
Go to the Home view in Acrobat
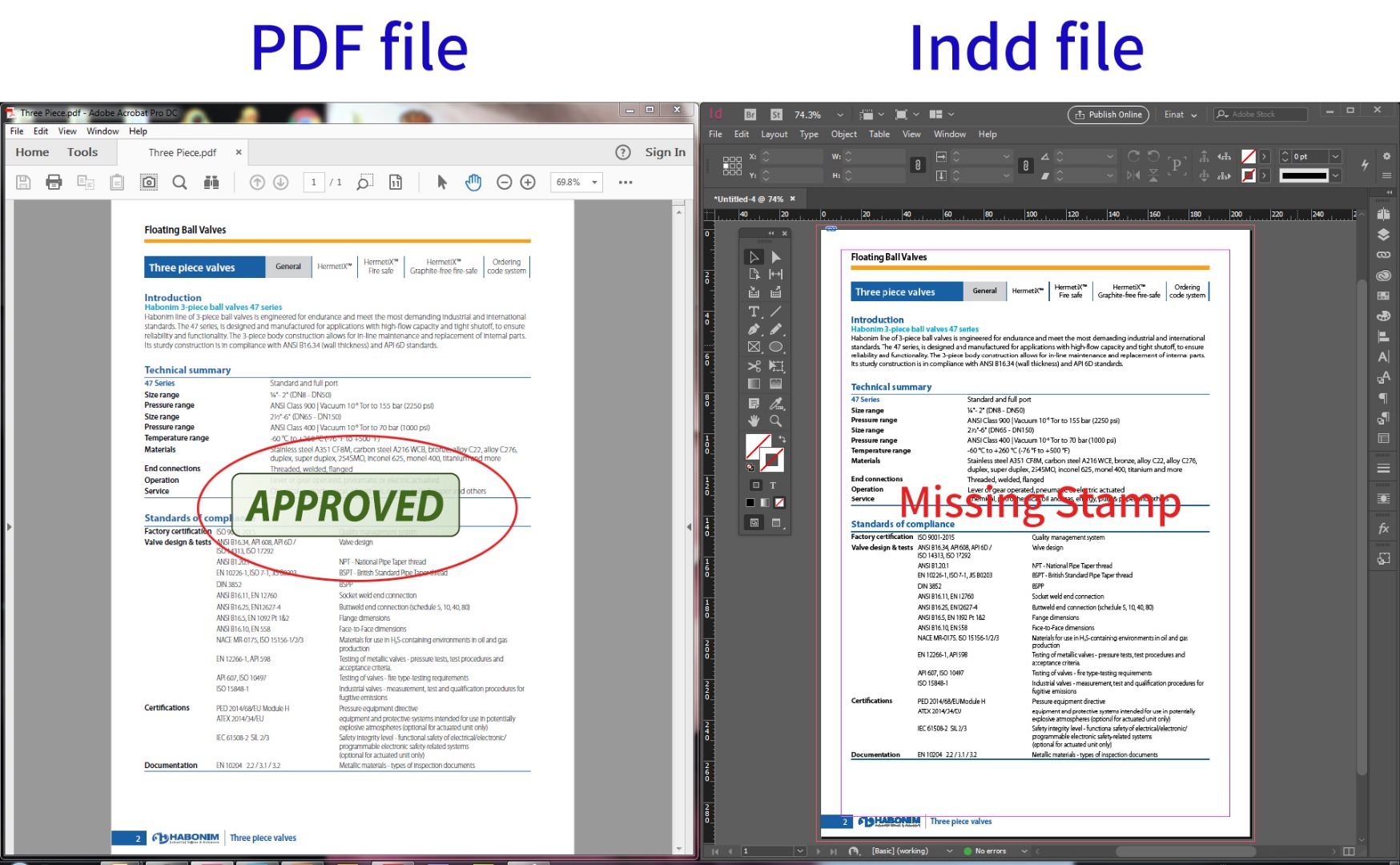point(32,152)
